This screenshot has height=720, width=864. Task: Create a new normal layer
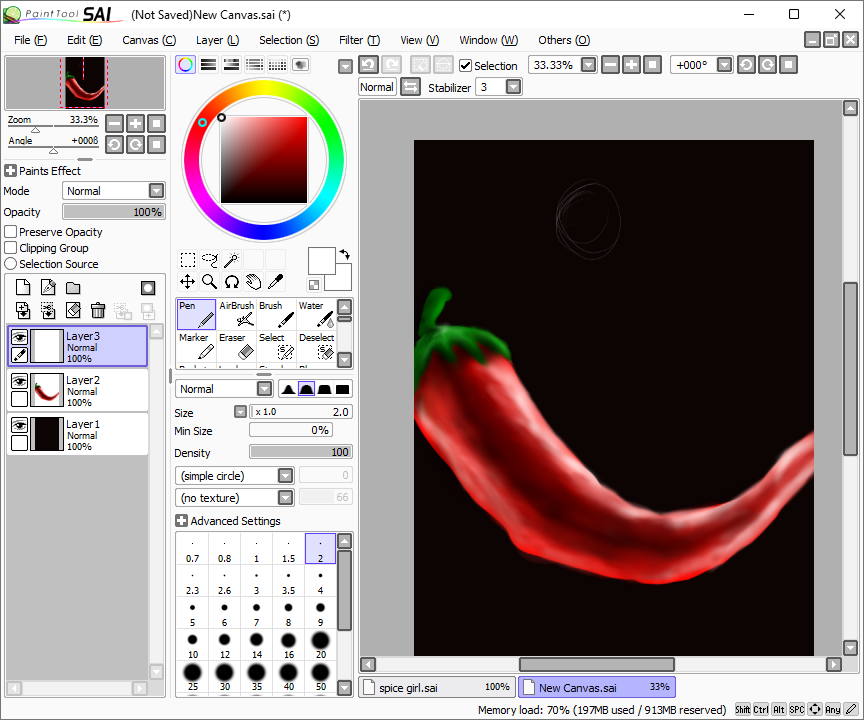click(x=23, y=288)
